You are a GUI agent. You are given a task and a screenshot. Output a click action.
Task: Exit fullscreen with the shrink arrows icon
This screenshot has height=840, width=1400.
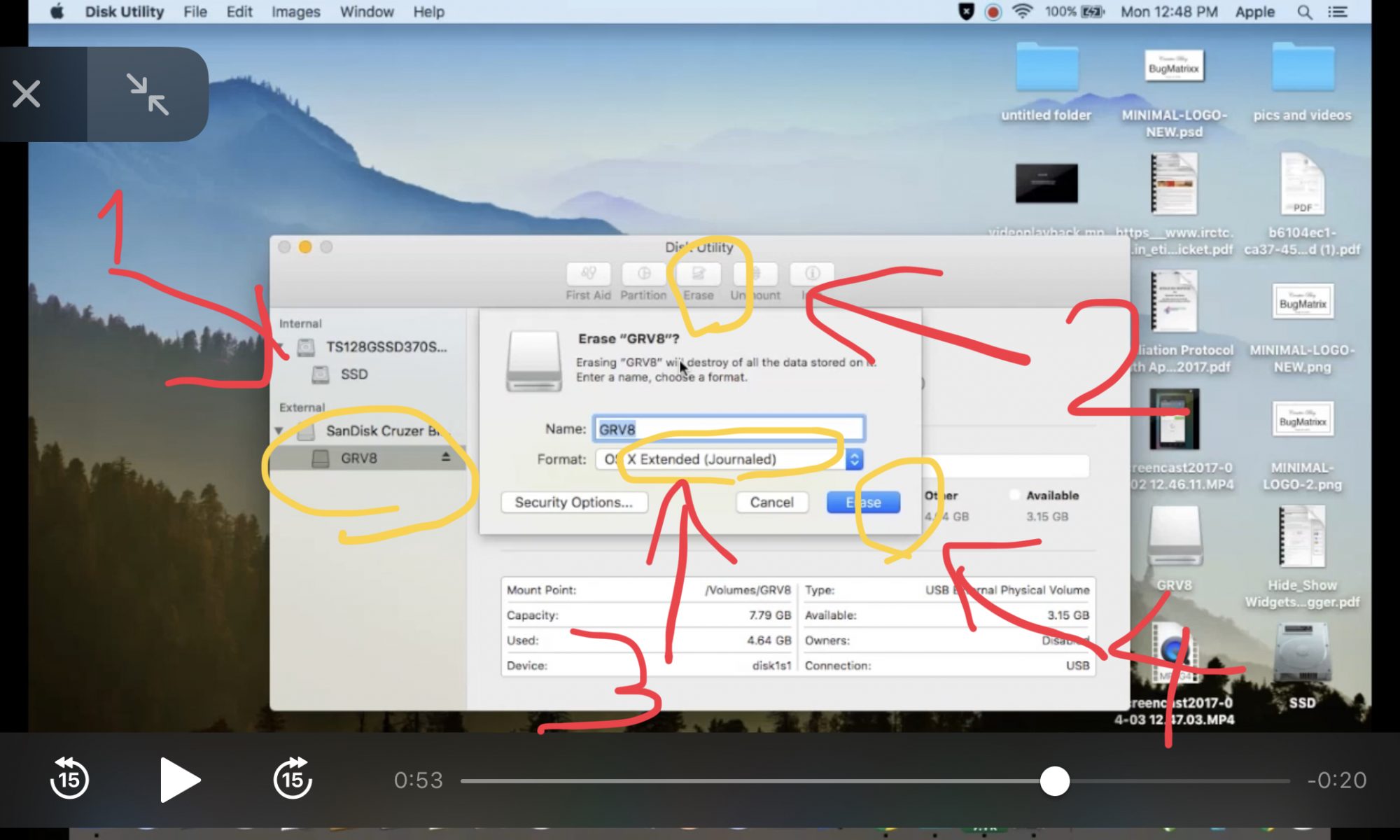pyautogui.click(x=148, y=94)
